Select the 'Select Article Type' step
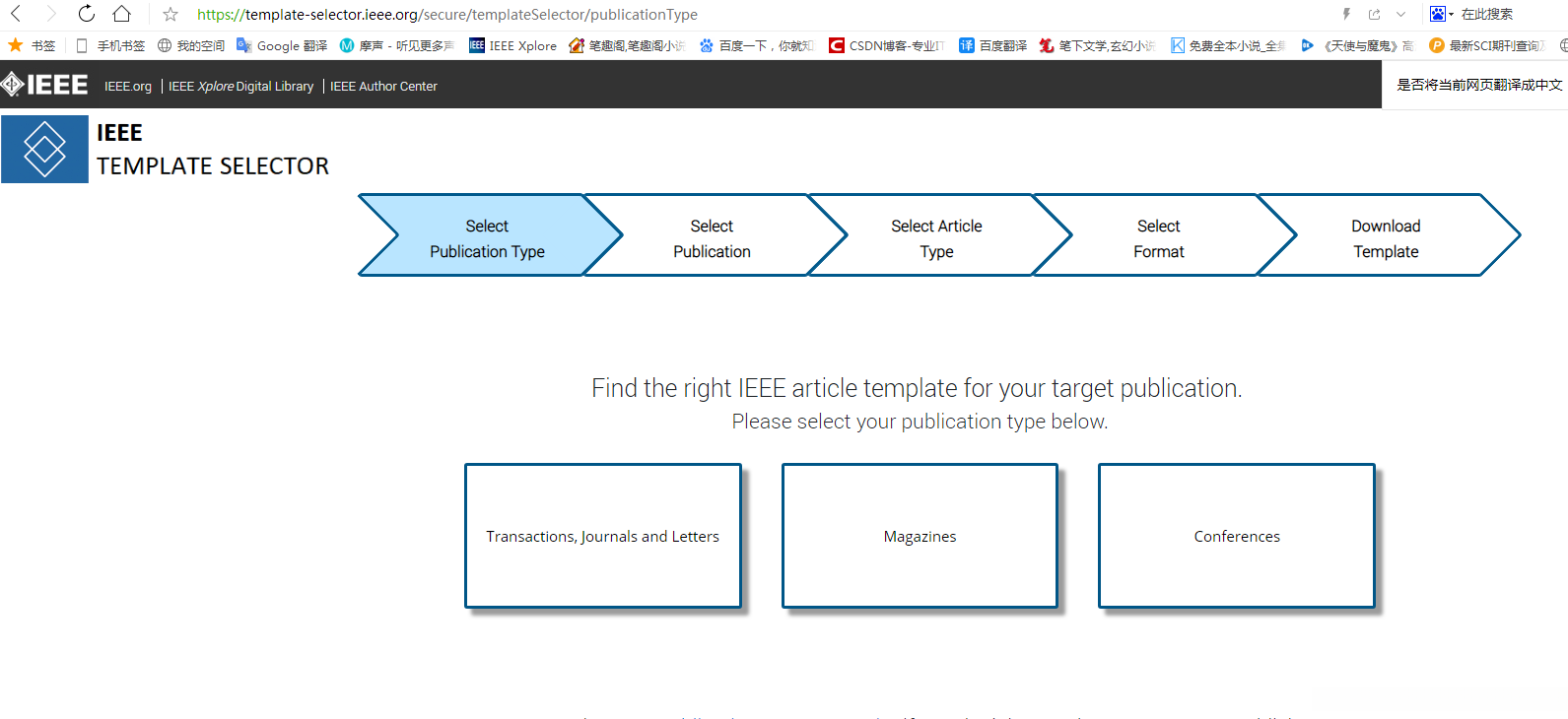The width and height of the screenshot is (1568, 719). point(939,235)
